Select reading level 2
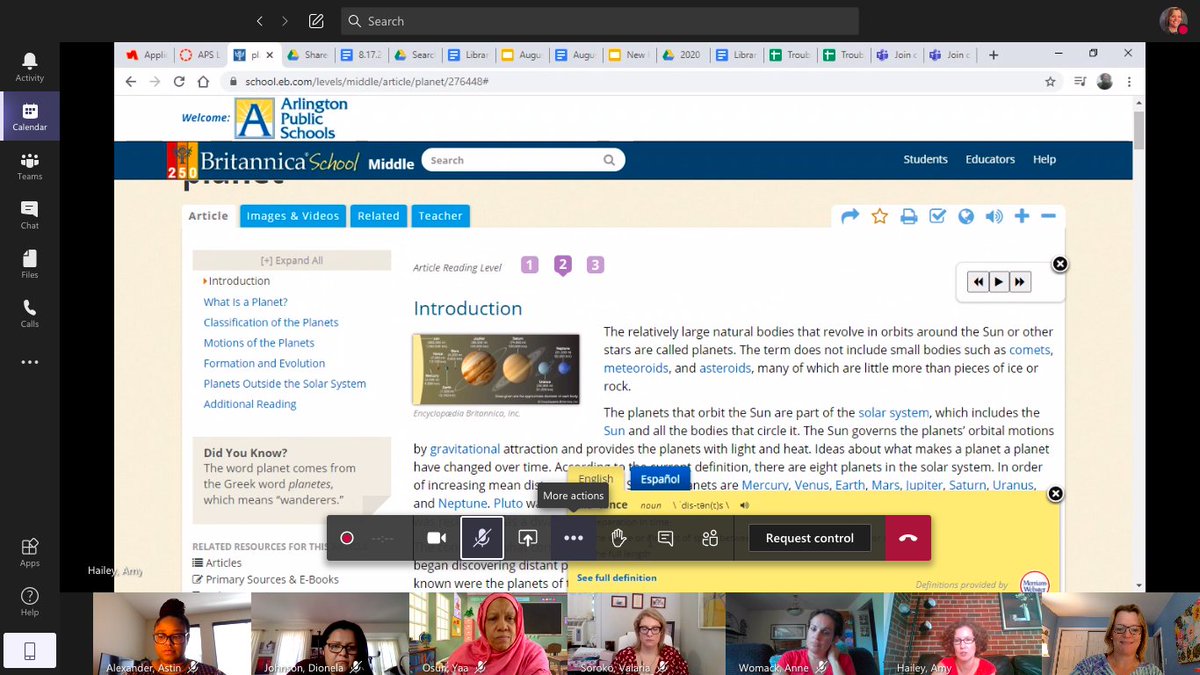 point(563,265)
